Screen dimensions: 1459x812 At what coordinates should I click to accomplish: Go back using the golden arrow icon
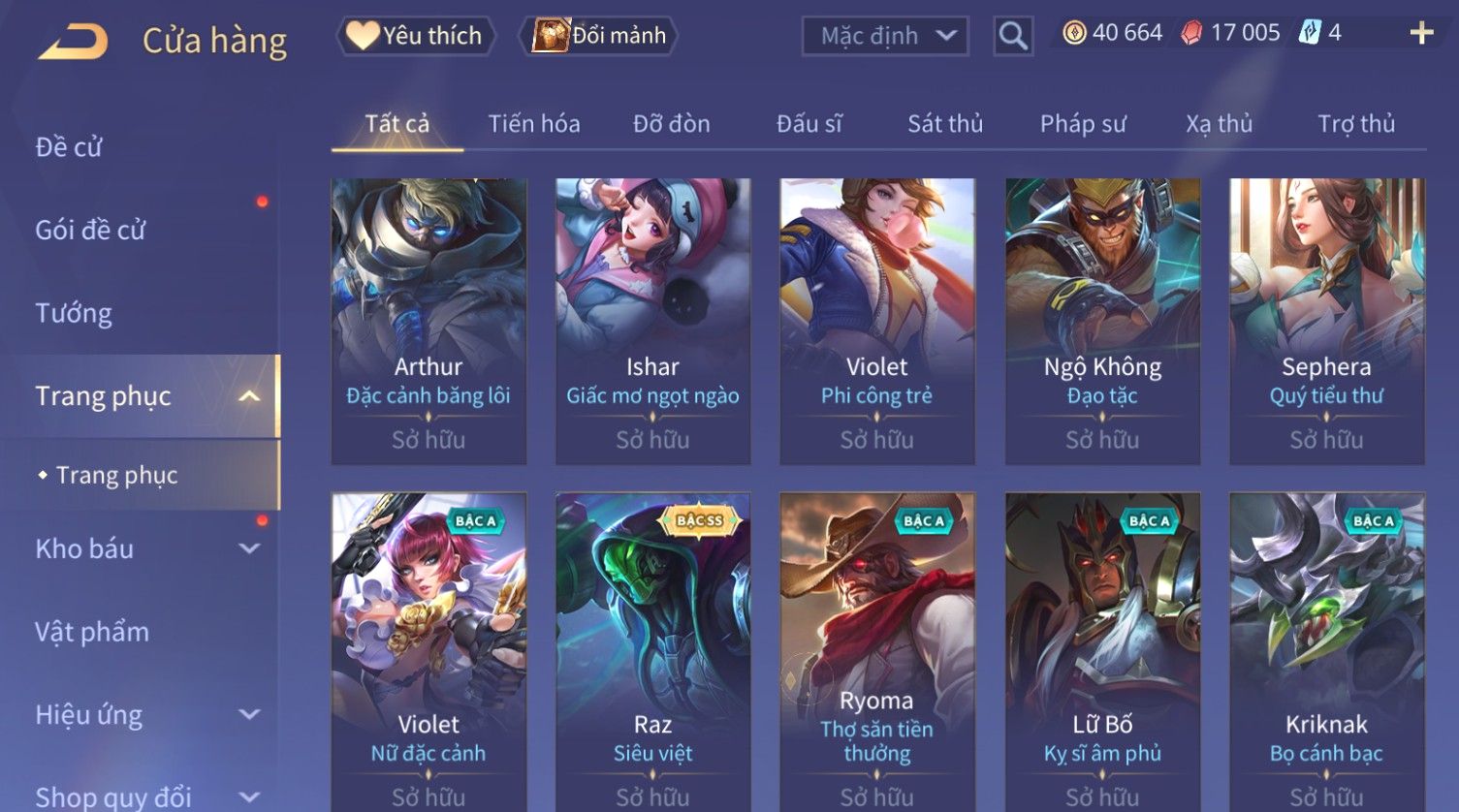click(73, 41)
